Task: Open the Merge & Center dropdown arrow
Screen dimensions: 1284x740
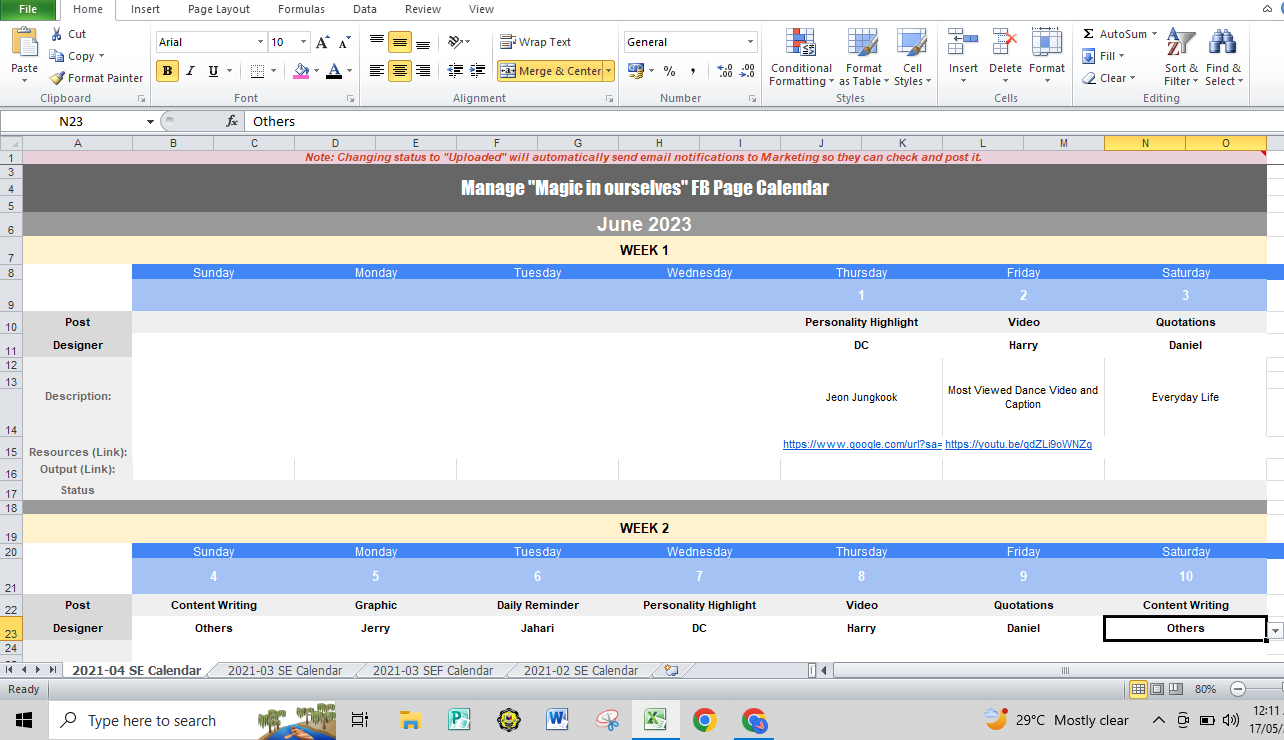Action: tap(608, 71)
